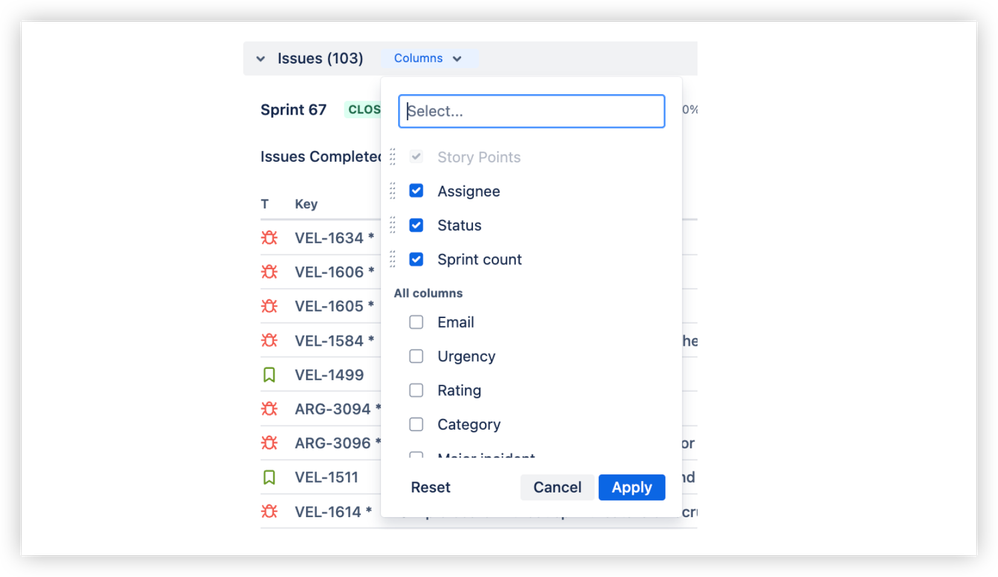Grab the drag handle next to Status
Image resolution: width=998 pixels, height=577 pixels.
click(393, 224)
